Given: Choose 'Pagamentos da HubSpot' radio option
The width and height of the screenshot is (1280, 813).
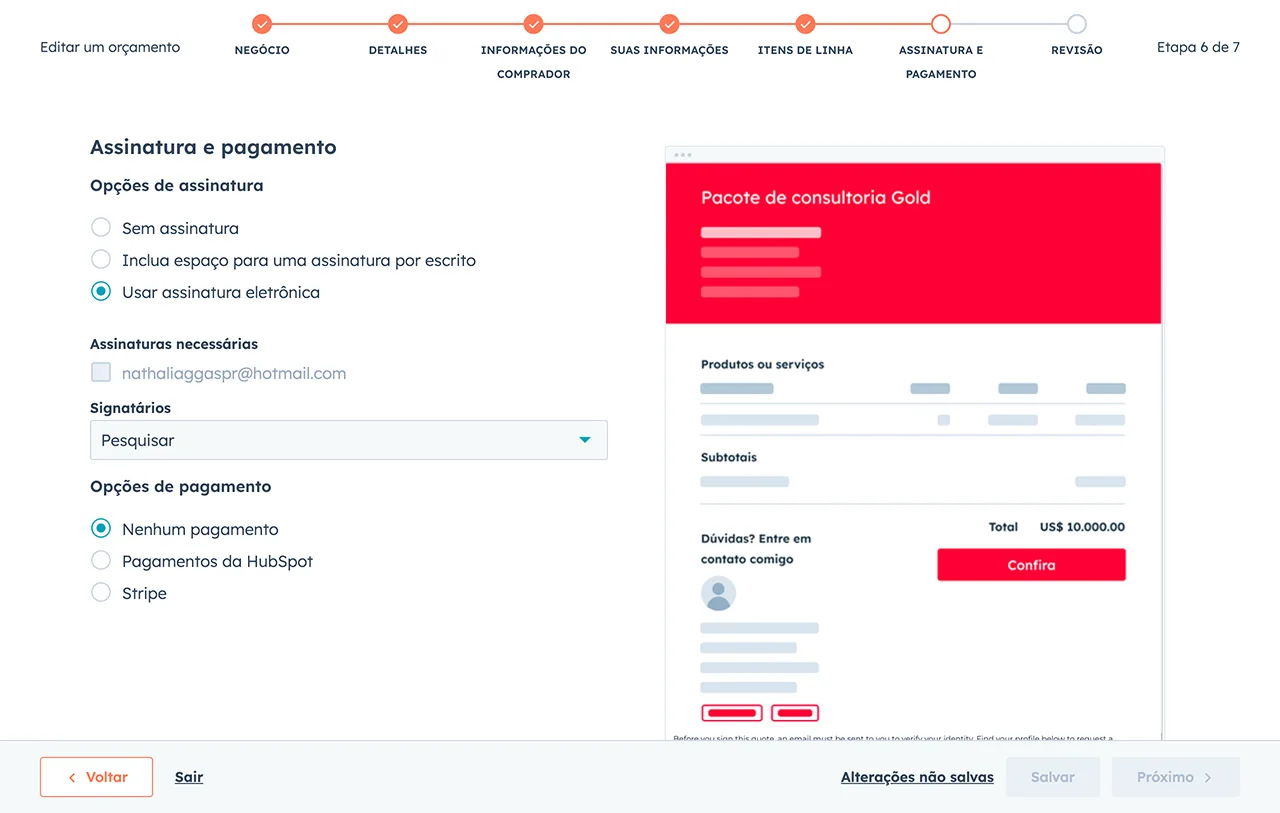Looking at the screenshot, I should (101, 561).
